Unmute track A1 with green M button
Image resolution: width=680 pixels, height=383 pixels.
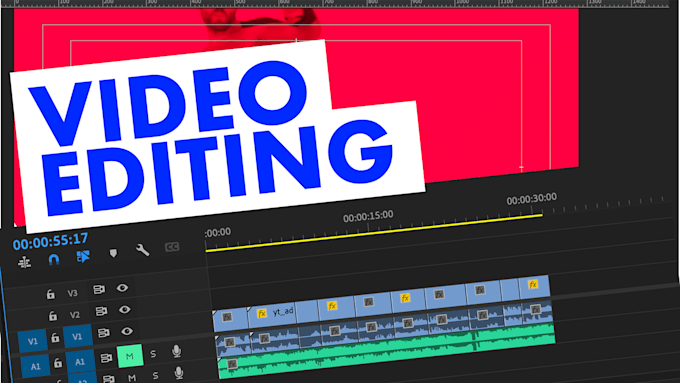point(130,356)
